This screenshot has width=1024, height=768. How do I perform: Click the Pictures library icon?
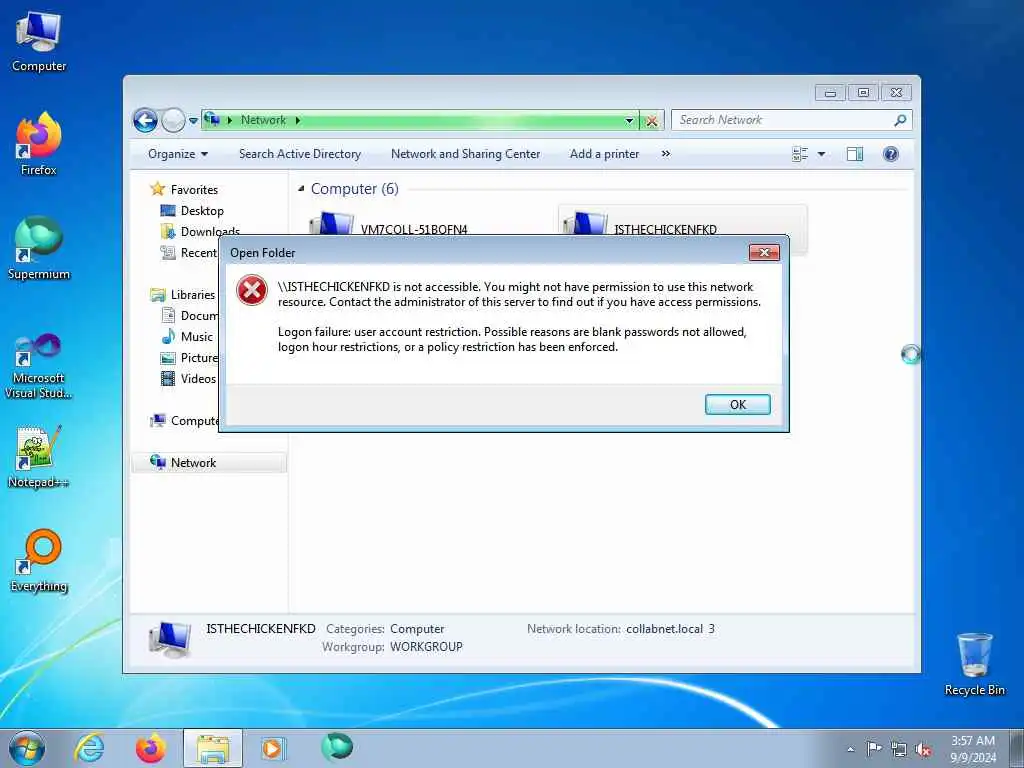point(168,358)
